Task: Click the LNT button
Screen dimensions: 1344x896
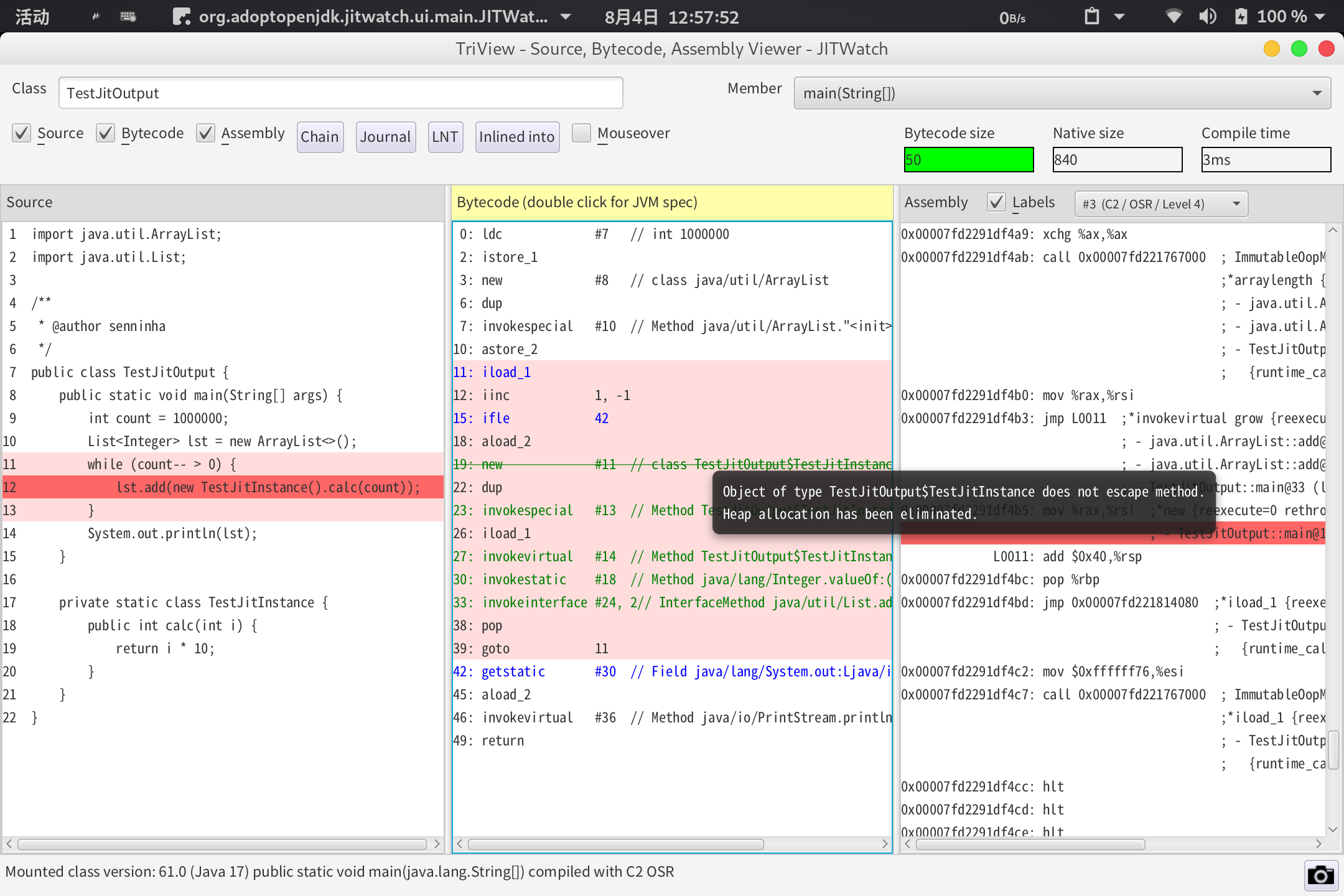Action: point(445,136)
